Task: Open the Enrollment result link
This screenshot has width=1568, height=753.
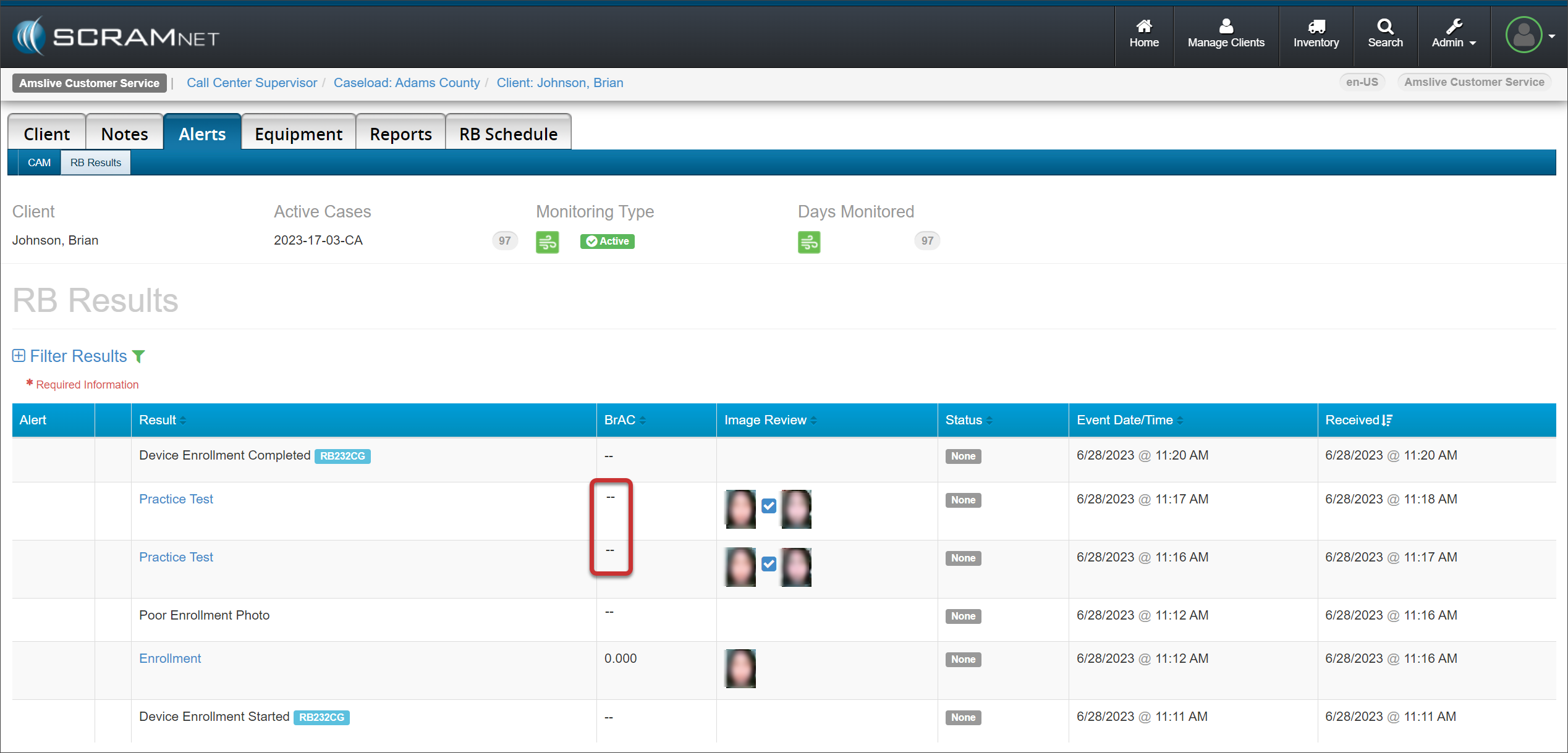Action: [x=170, y=658]
